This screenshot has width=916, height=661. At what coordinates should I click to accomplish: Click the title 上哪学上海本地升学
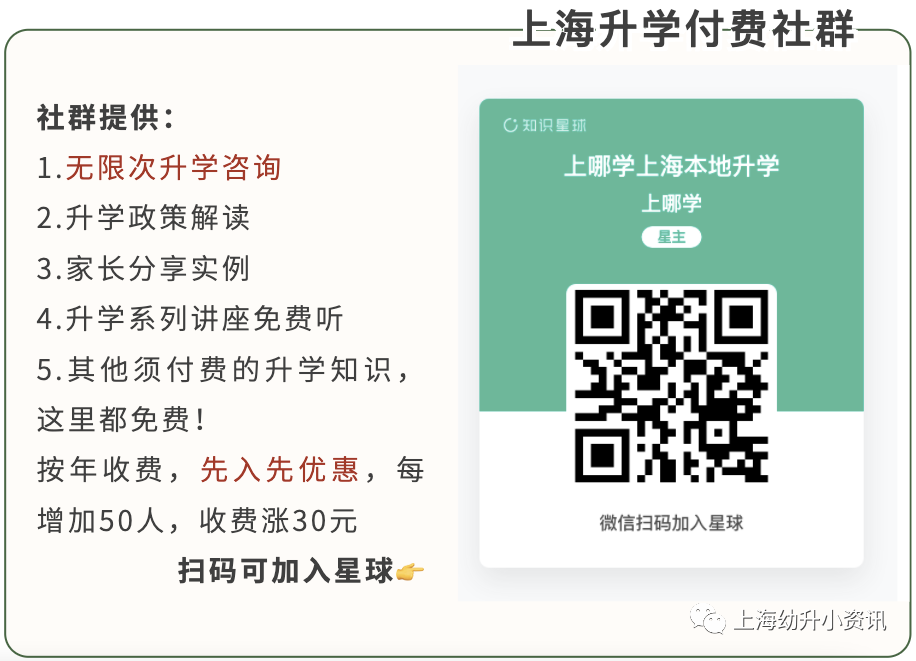click(x=671, y=166)
